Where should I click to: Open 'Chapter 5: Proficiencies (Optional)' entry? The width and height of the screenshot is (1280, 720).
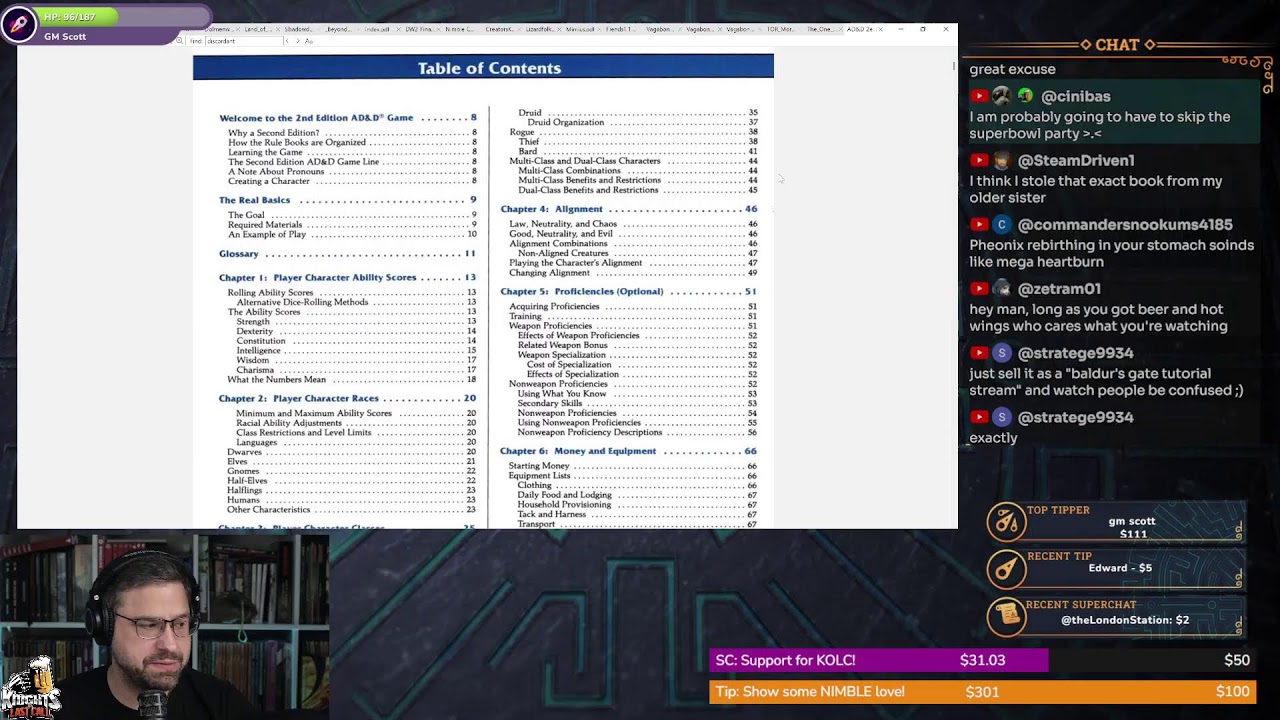(x=628, y=291)
